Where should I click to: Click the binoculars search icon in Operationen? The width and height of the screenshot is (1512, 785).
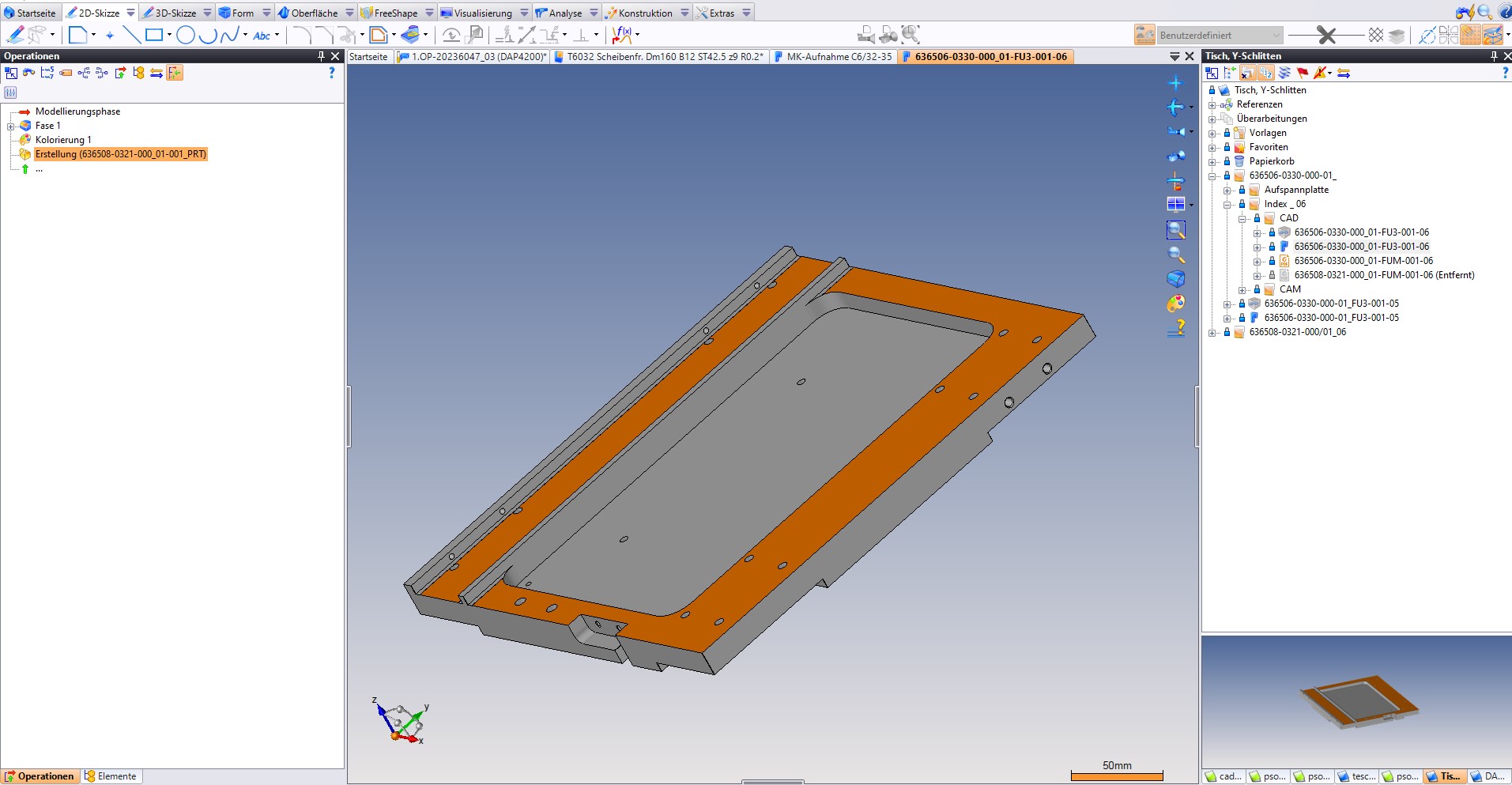tap(29, 73)
